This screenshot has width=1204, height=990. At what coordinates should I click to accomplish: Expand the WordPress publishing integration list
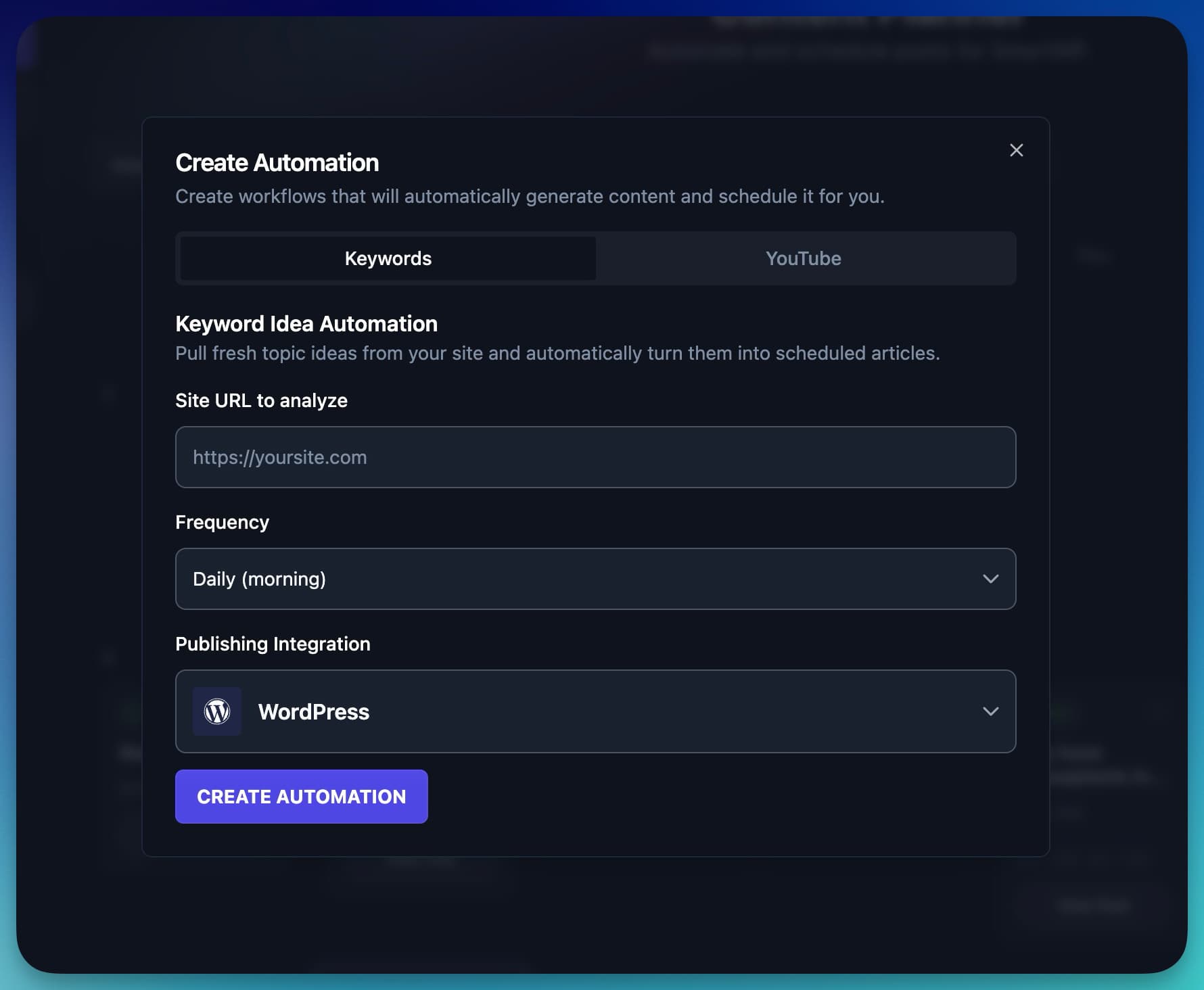pyautogui.click(x=595, y=711)
